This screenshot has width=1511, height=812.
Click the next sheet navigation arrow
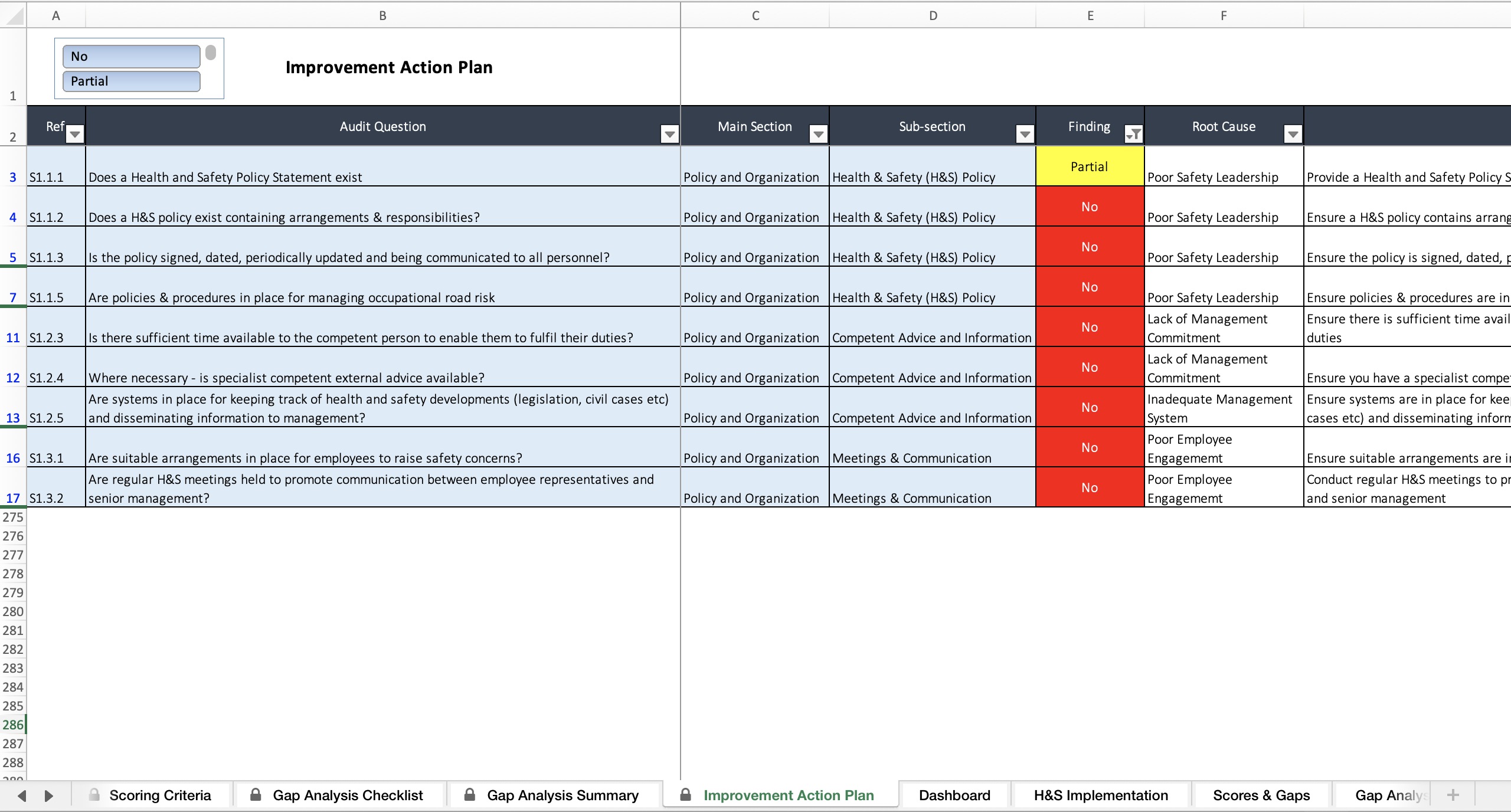(x=49, y=795)
